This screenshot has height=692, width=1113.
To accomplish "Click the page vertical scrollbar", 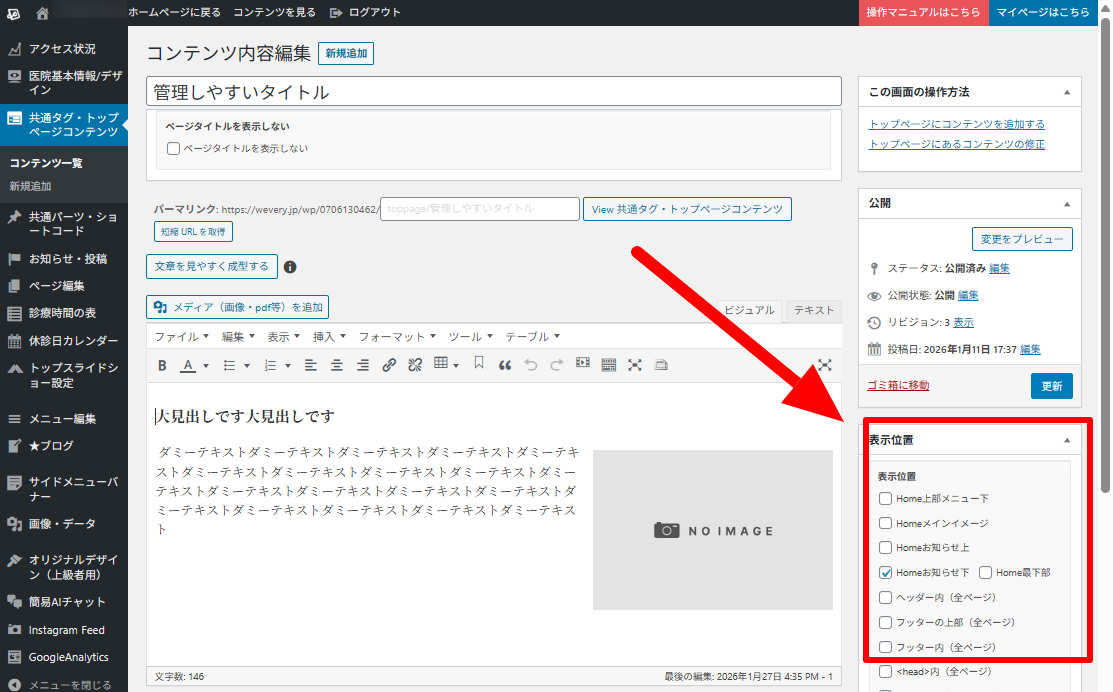I will [1105, 250].
